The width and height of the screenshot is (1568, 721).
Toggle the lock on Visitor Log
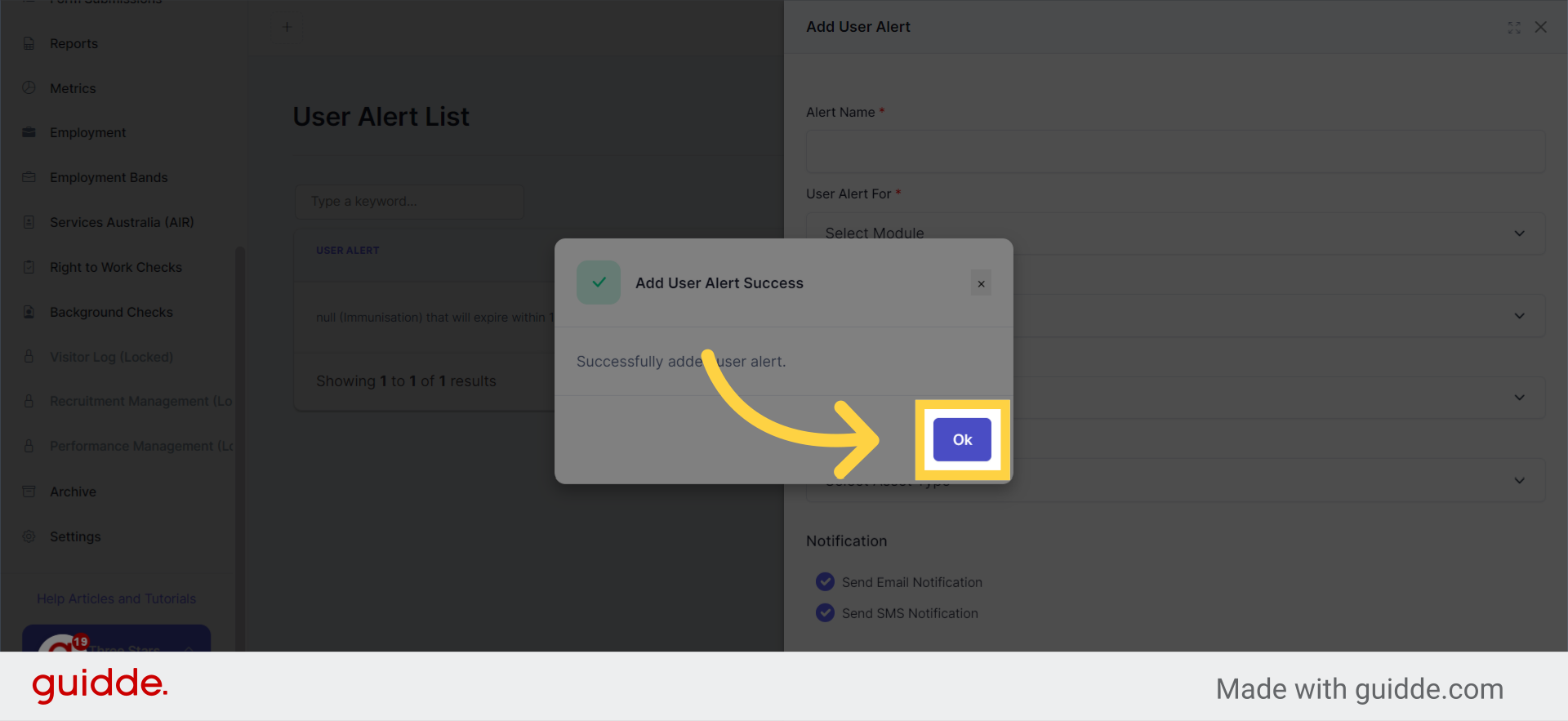coord(29,357)
